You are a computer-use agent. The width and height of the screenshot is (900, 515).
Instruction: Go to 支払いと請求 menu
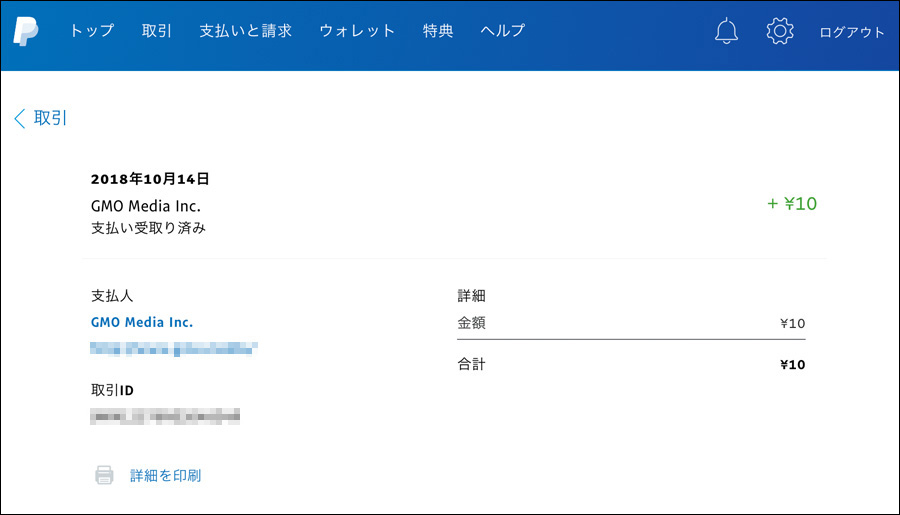245,31
